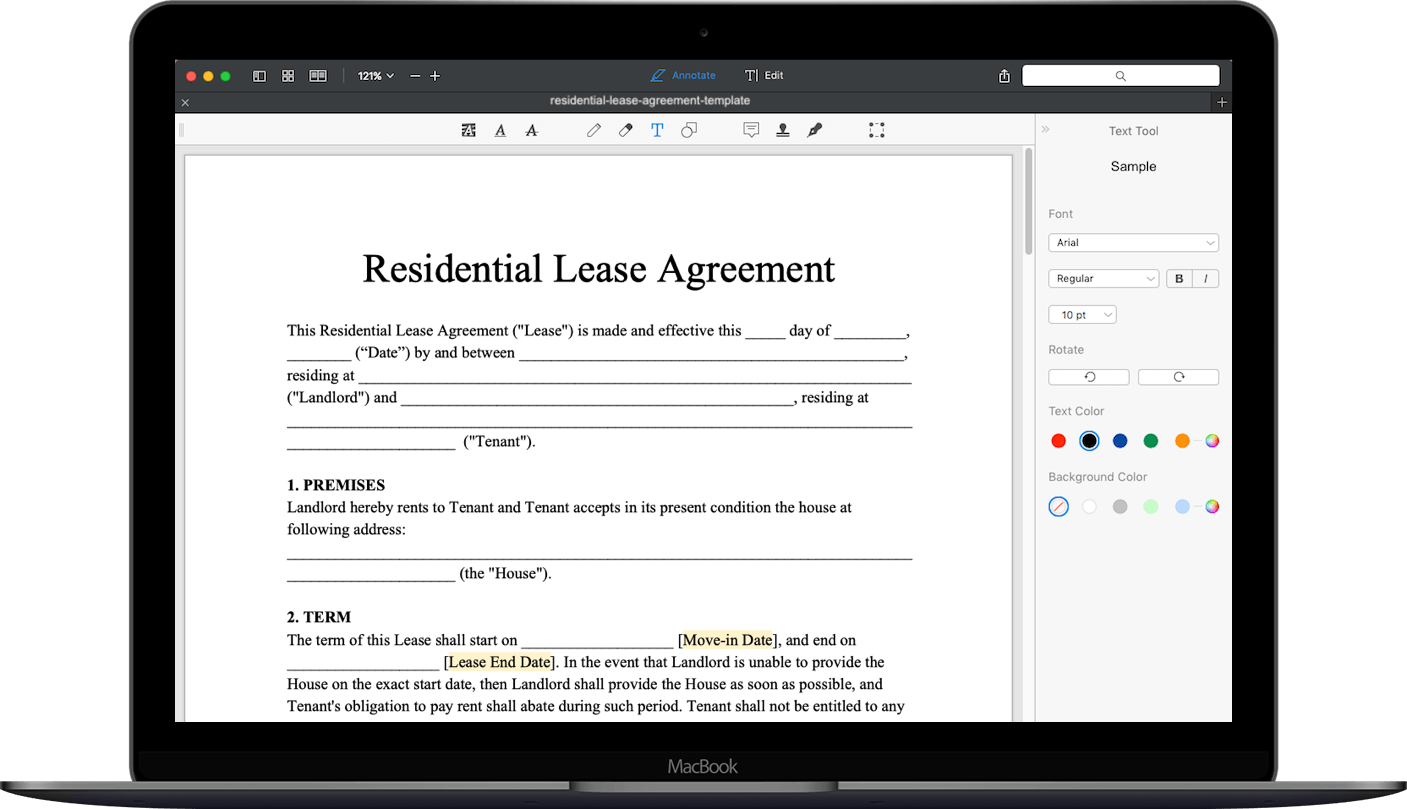Activate the Text annotation tool
Viewport: 1407px width, 809px height.
[657, 130]
